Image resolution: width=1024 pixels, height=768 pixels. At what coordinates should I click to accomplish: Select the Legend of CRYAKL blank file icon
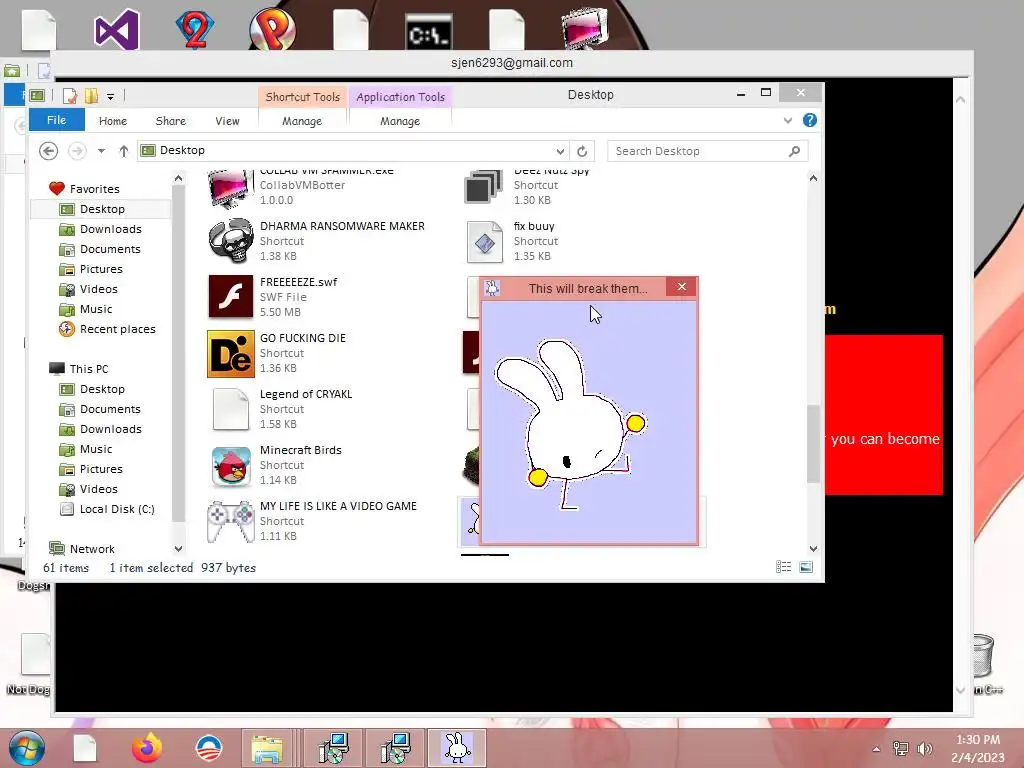[x=231, y=409]
